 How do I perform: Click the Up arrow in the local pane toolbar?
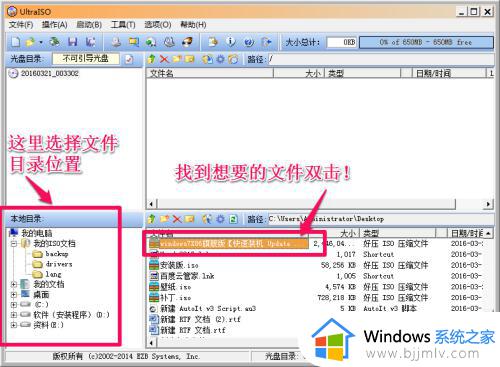tap(152, 219)
